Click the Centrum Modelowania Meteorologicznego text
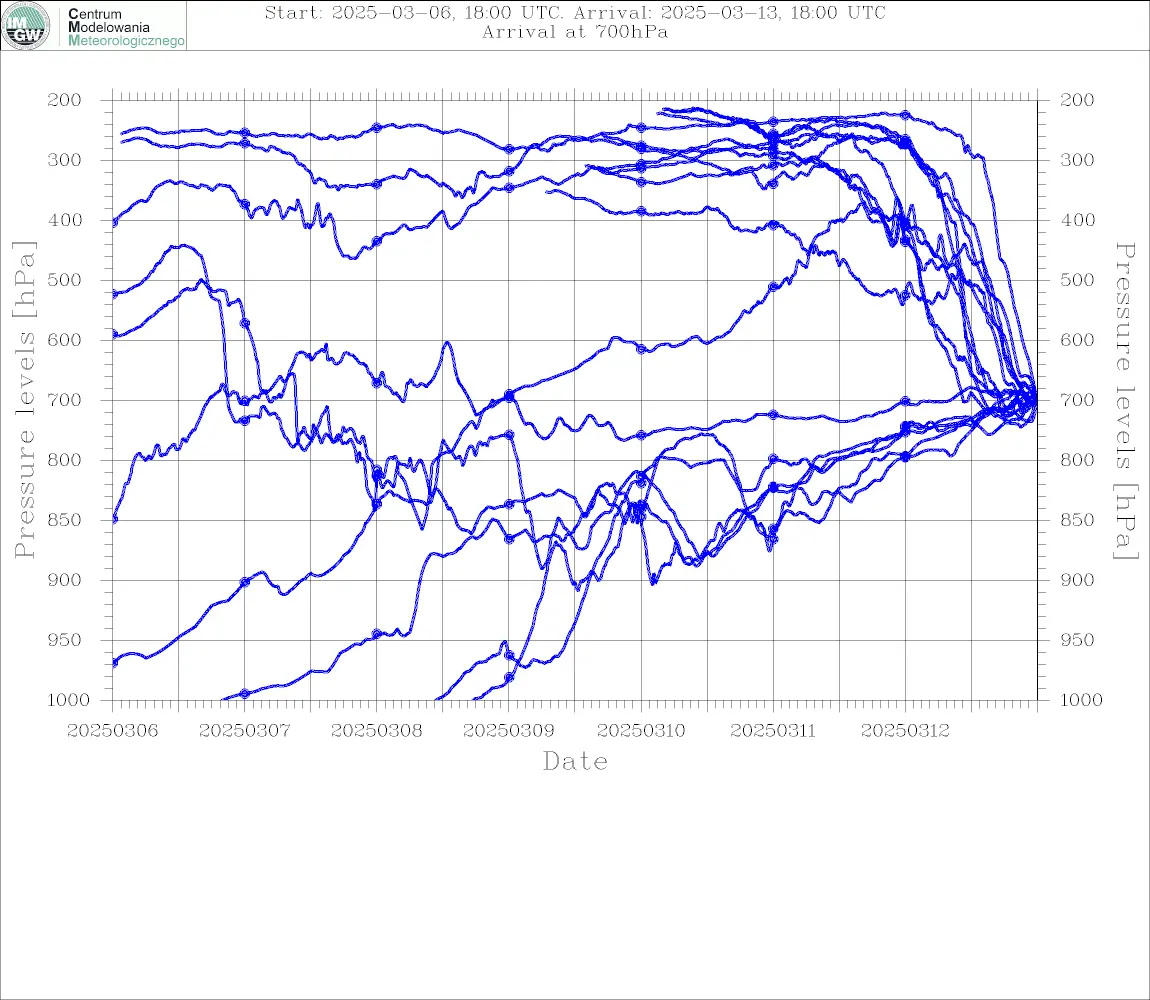The width and height of the screenshot is (1150, 1000). (126, 27)
